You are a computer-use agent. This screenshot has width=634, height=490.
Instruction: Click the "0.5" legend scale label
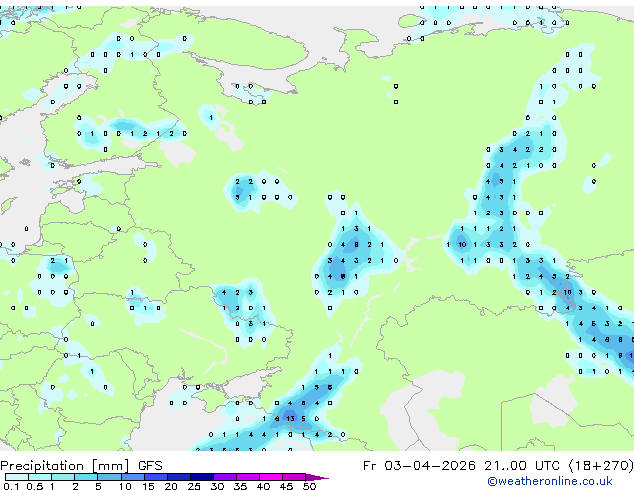click(35, 486)
